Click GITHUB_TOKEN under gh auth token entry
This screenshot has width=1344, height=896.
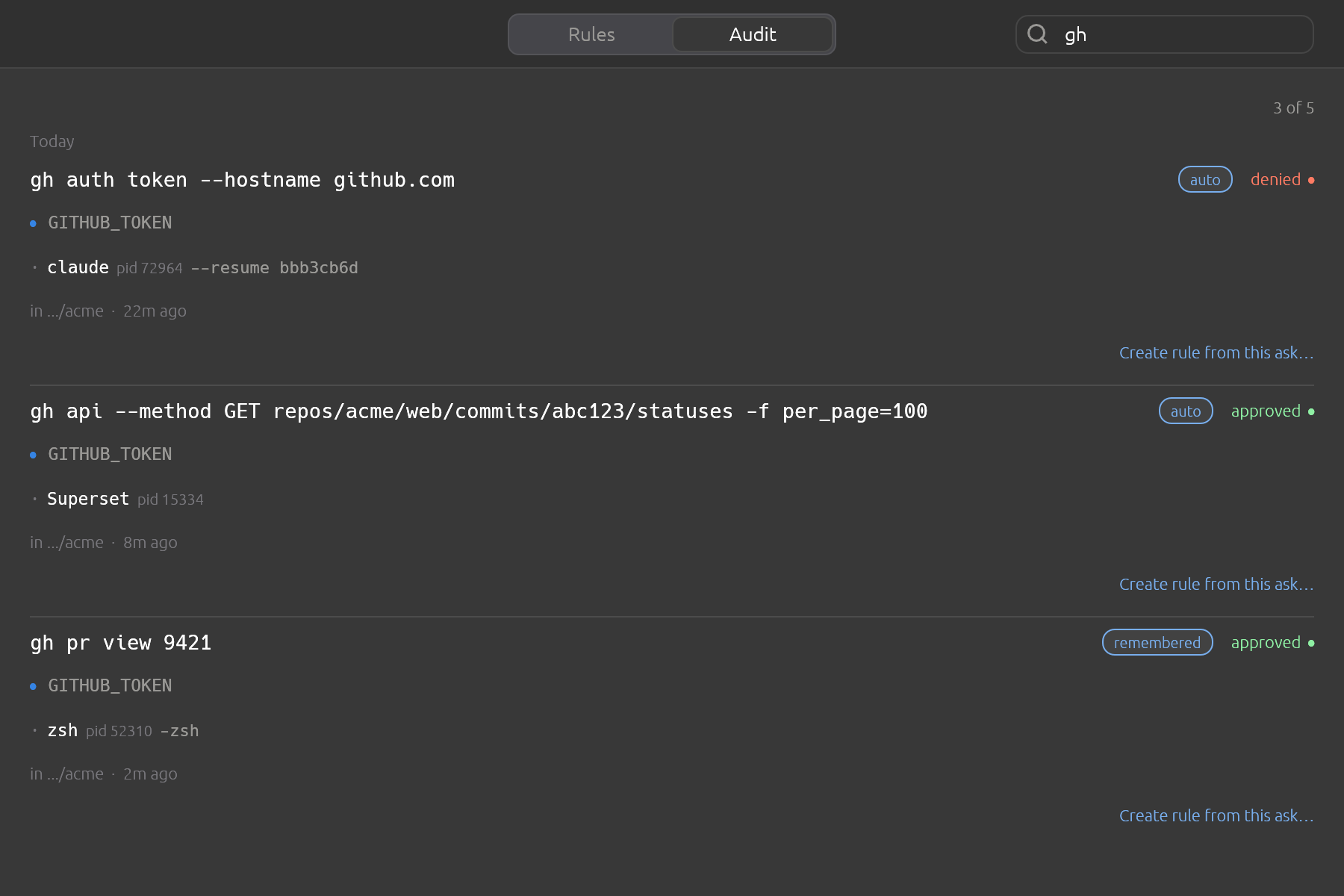pyautogui.click(x=110, y=223)
